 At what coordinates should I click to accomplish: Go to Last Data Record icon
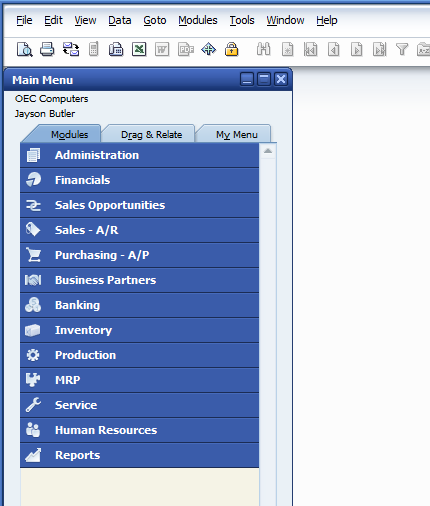tap(379, 50)
